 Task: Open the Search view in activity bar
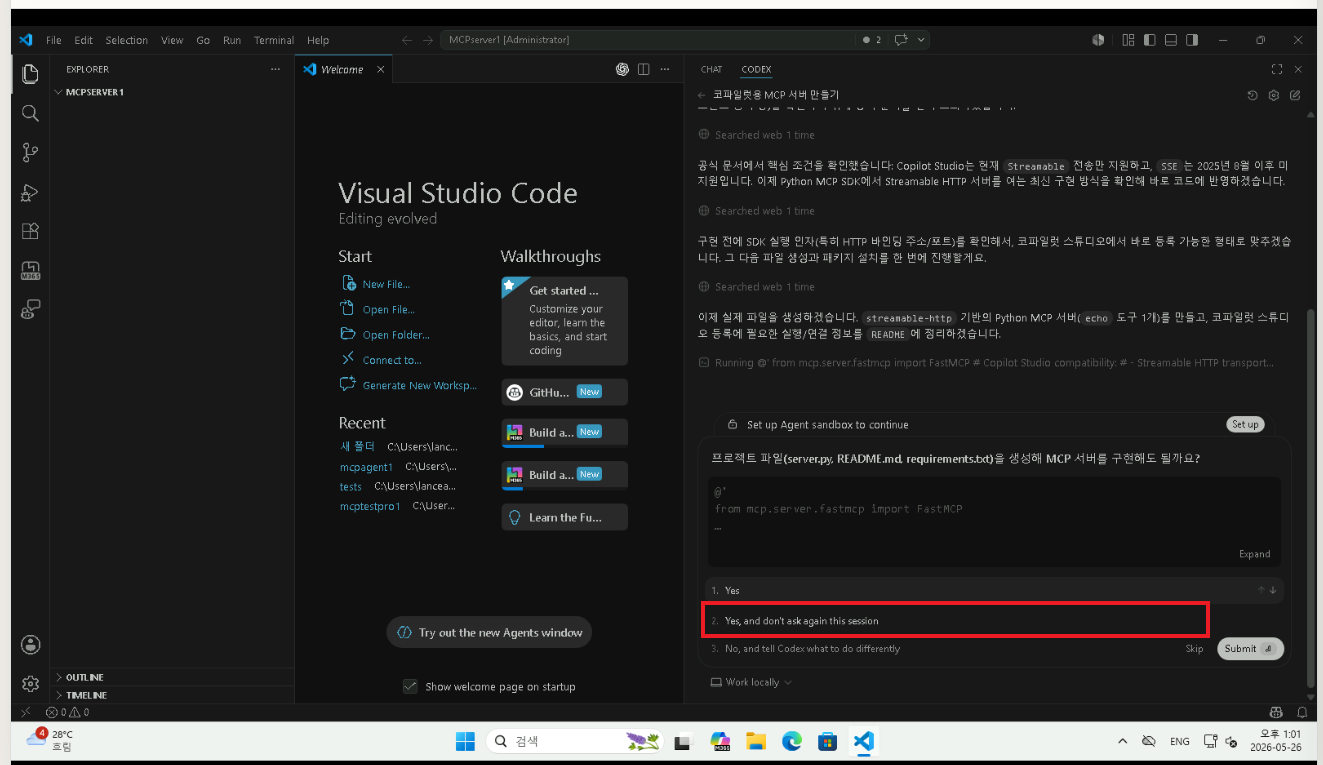pyautogui.click(x=30, y=113)
